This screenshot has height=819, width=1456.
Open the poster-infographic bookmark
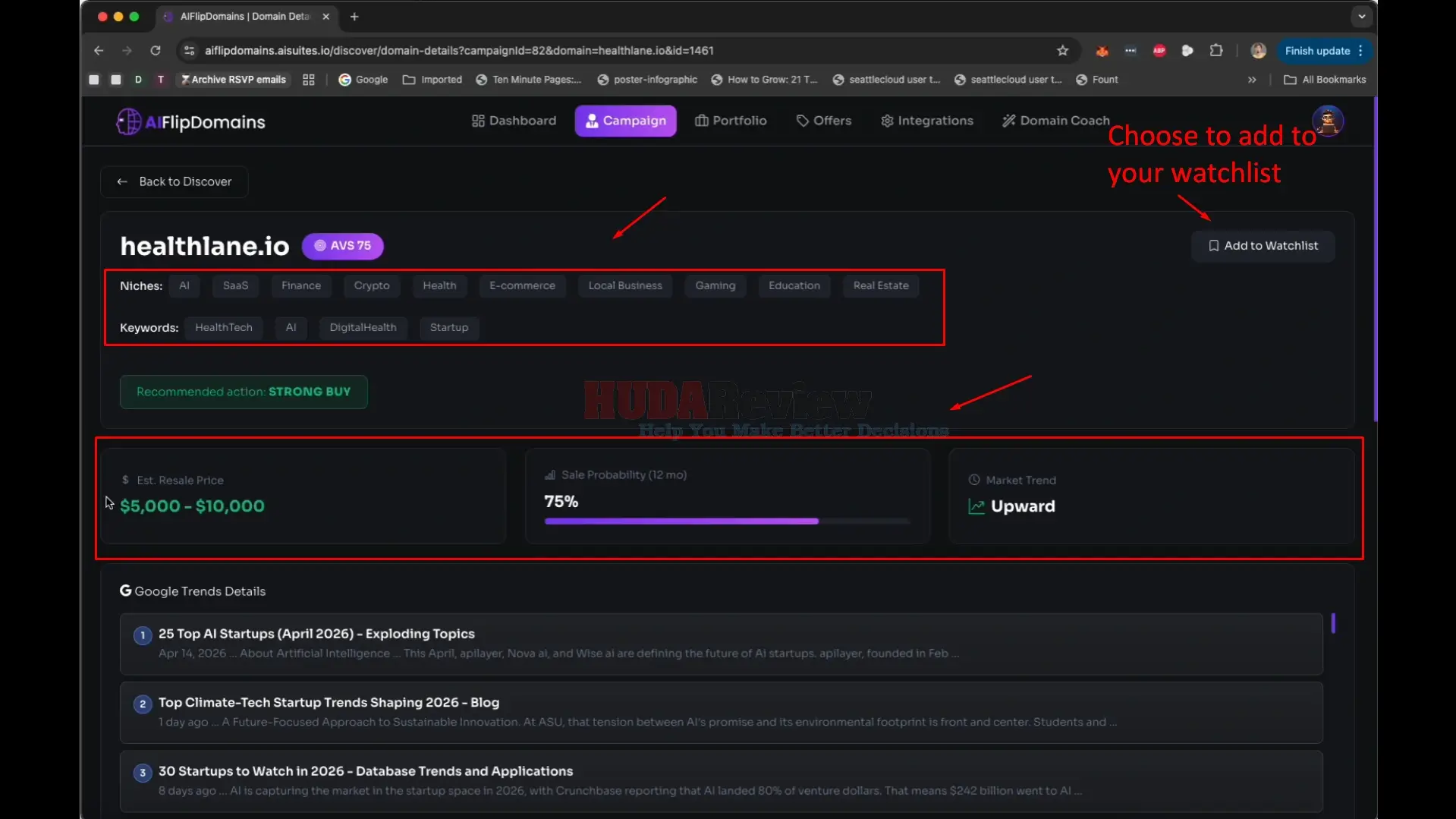[x=647, y=80]
